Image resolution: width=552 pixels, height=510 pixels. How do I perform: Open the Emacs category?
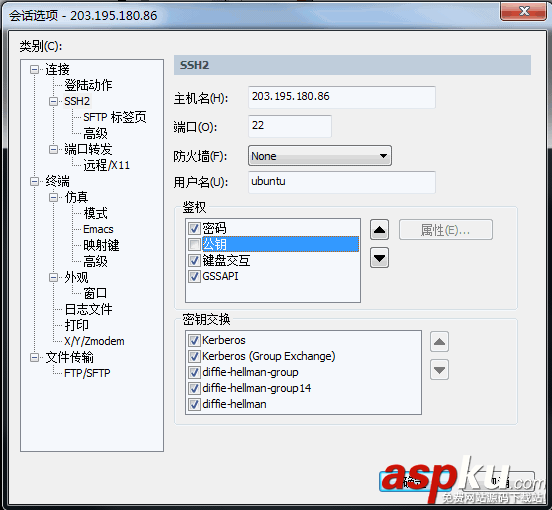(98, 229)
